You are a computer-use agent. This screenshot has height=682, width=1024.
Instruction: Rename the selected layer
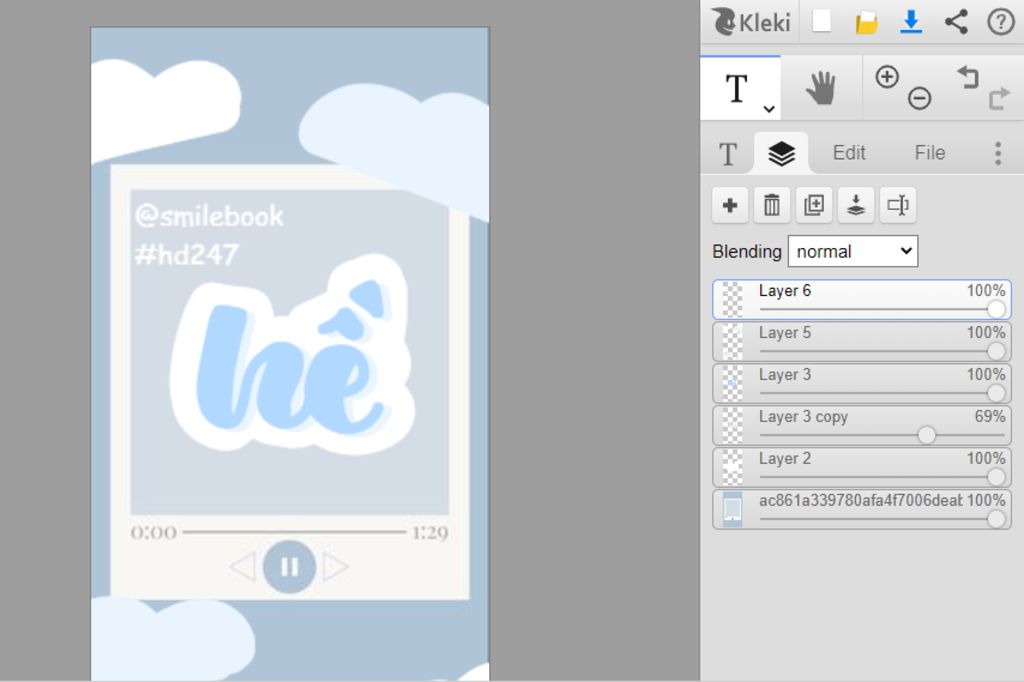tap(898, 205)
